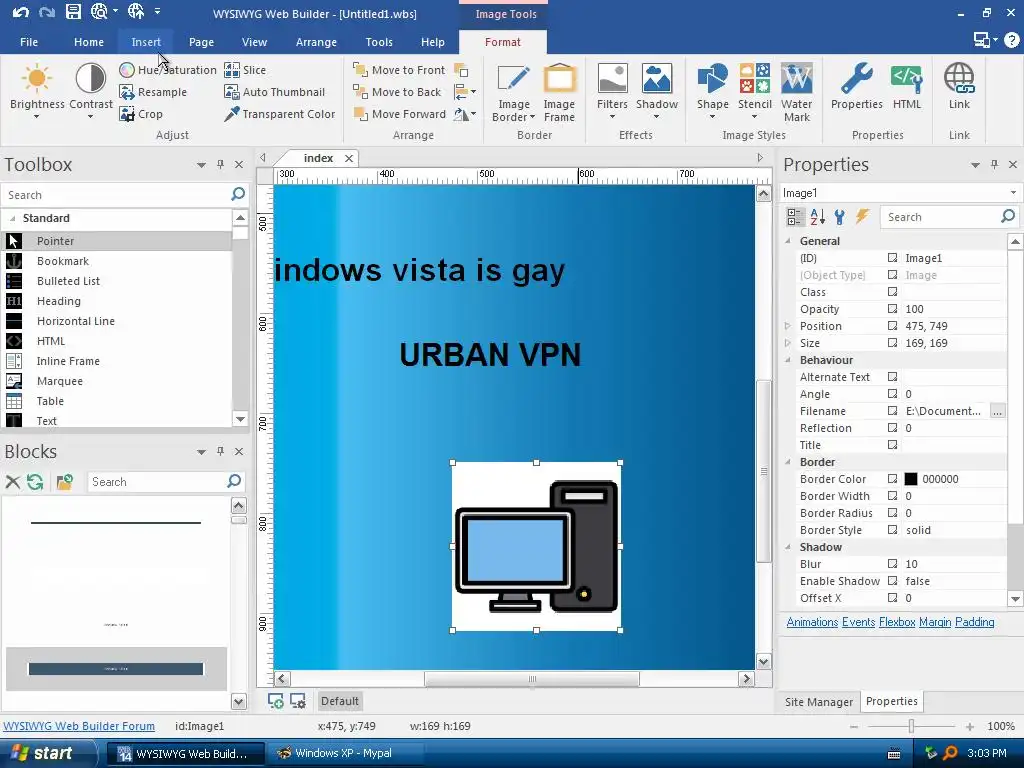Viewport: 1024px width, 768px height.
Task: Adjust the zoom slider handle
Action: tap(911, 726)
